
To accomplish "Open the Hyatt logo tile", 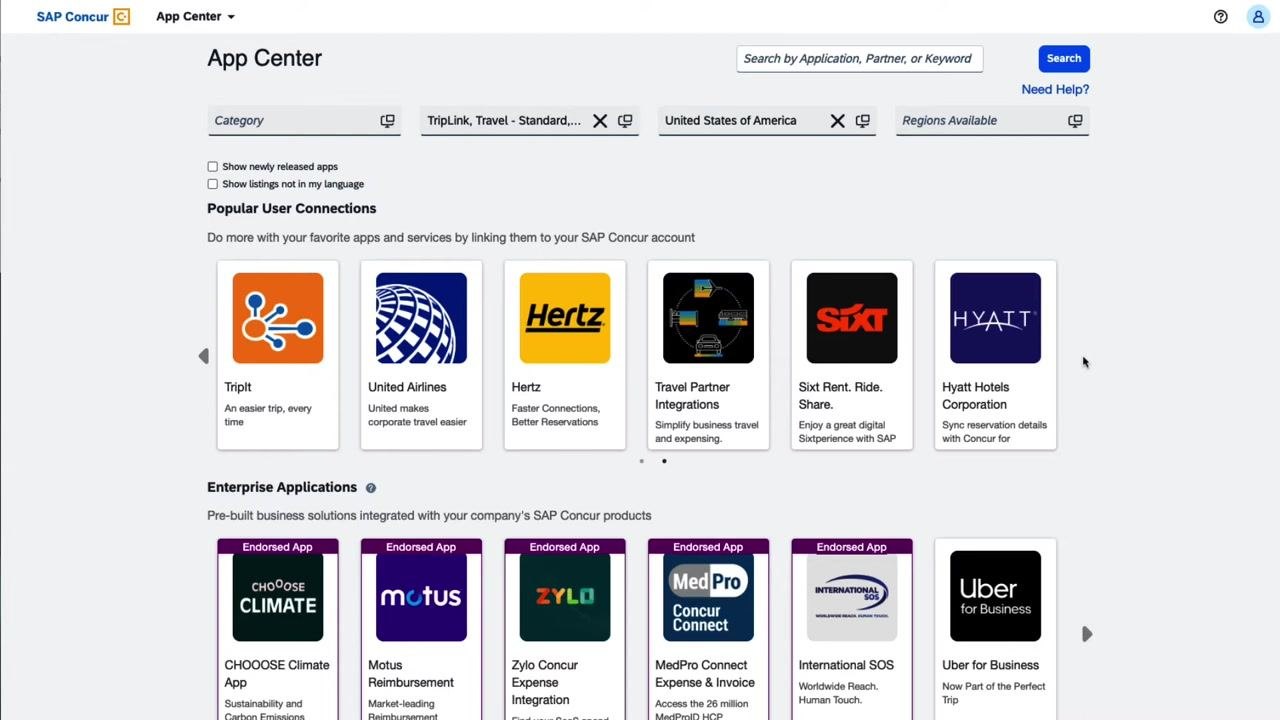I will (x=995, y=318).
